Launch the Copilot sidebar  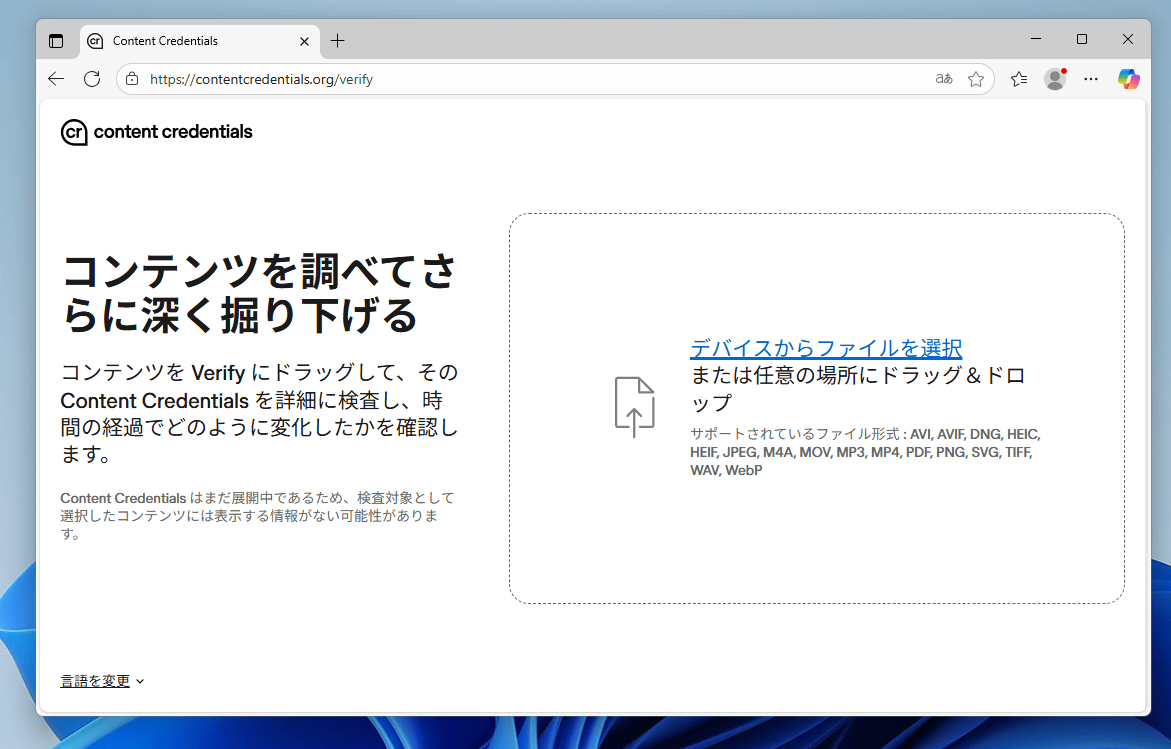(1128, 79)
